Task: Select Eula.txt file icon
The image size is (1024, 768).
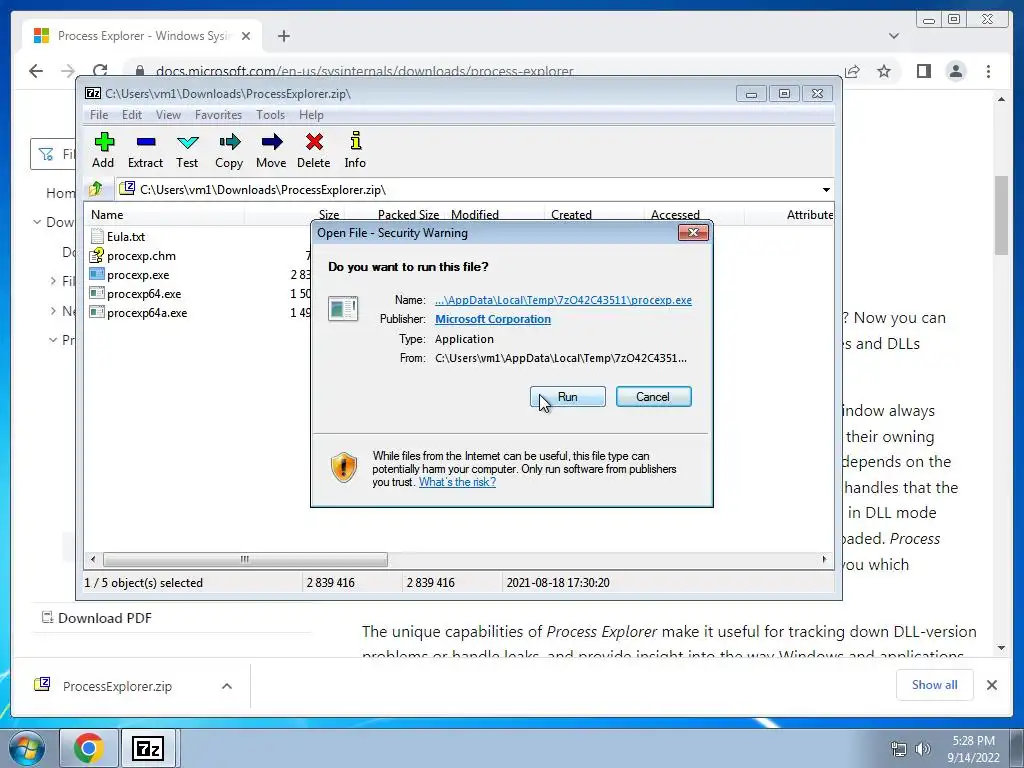Action: pos(98,236)
